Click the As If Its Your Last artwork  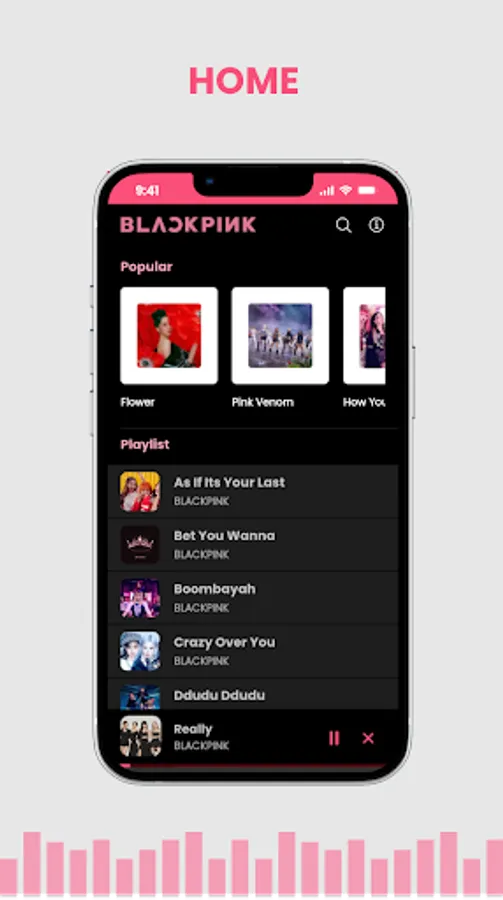click(x=140, y=491)
